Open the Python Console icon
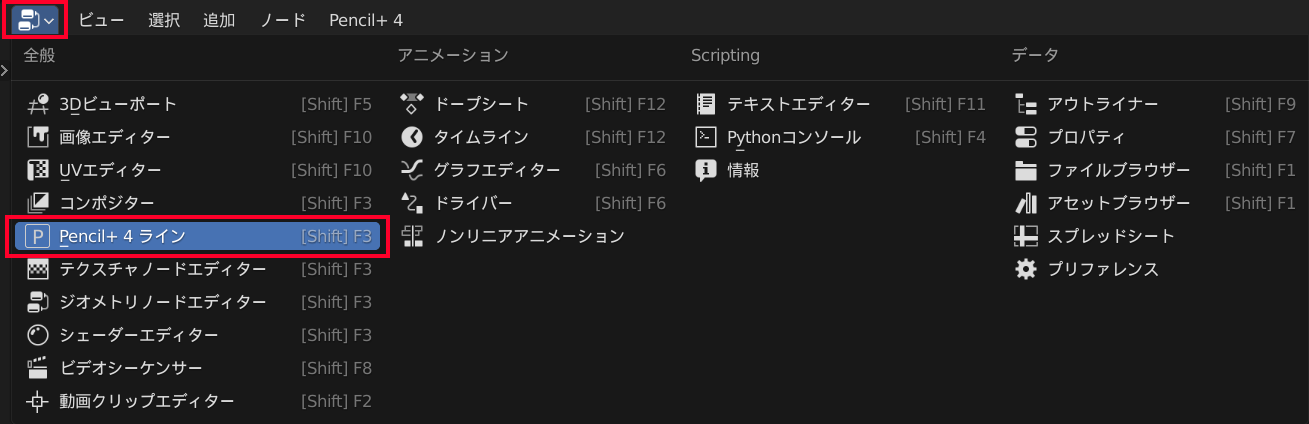 point(706,137)
